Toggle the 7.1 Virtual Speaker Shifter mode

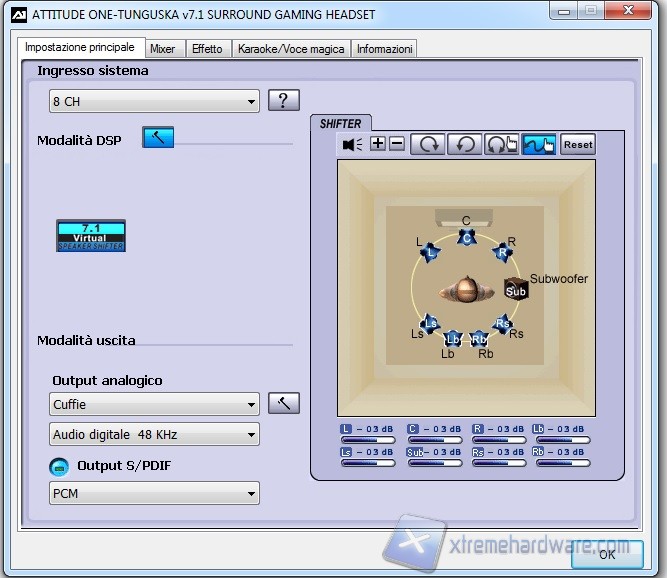pyautogui.click(x=91, y=236)
